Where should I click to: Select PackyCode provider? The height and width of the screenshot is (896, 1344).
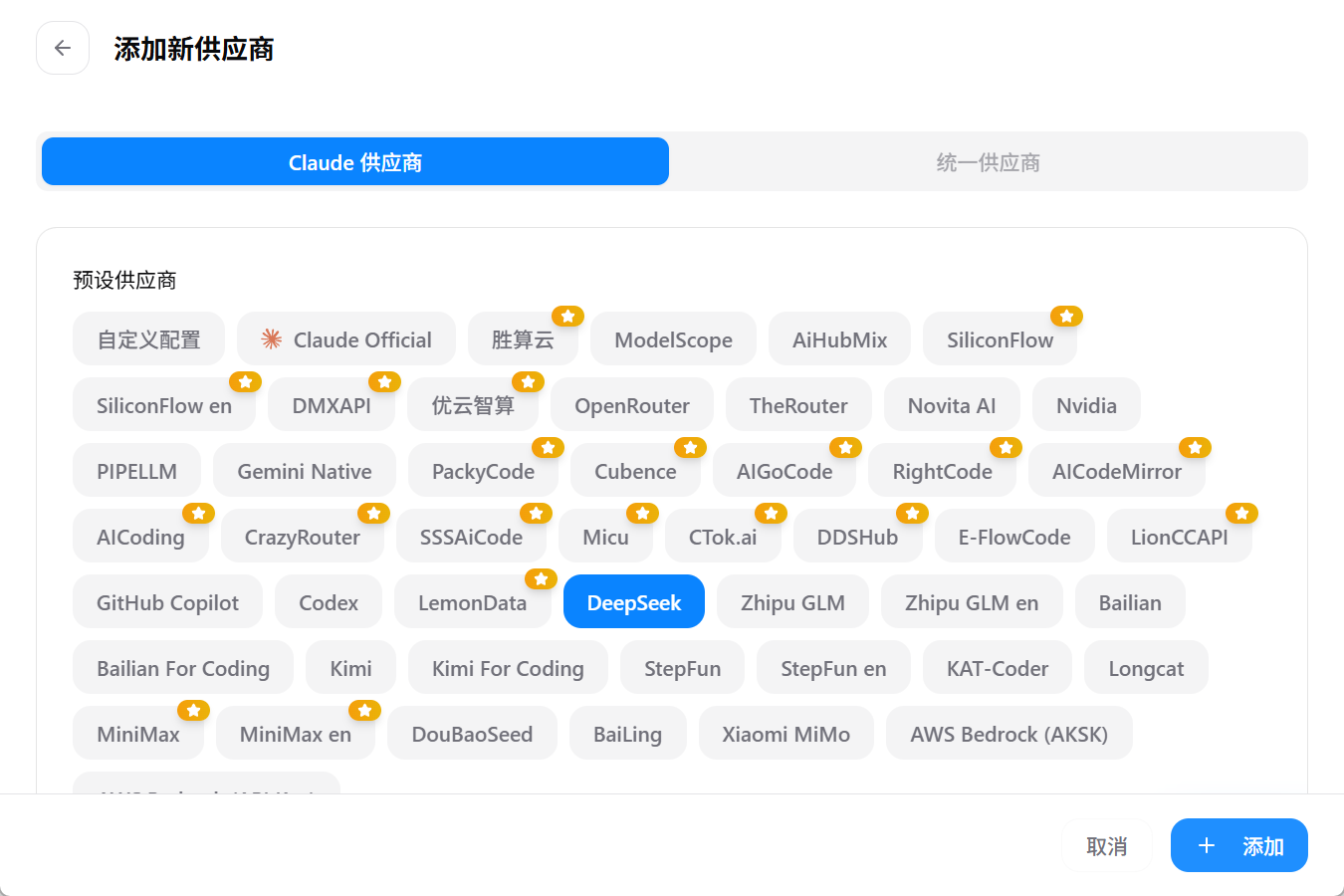coord(483,471)
